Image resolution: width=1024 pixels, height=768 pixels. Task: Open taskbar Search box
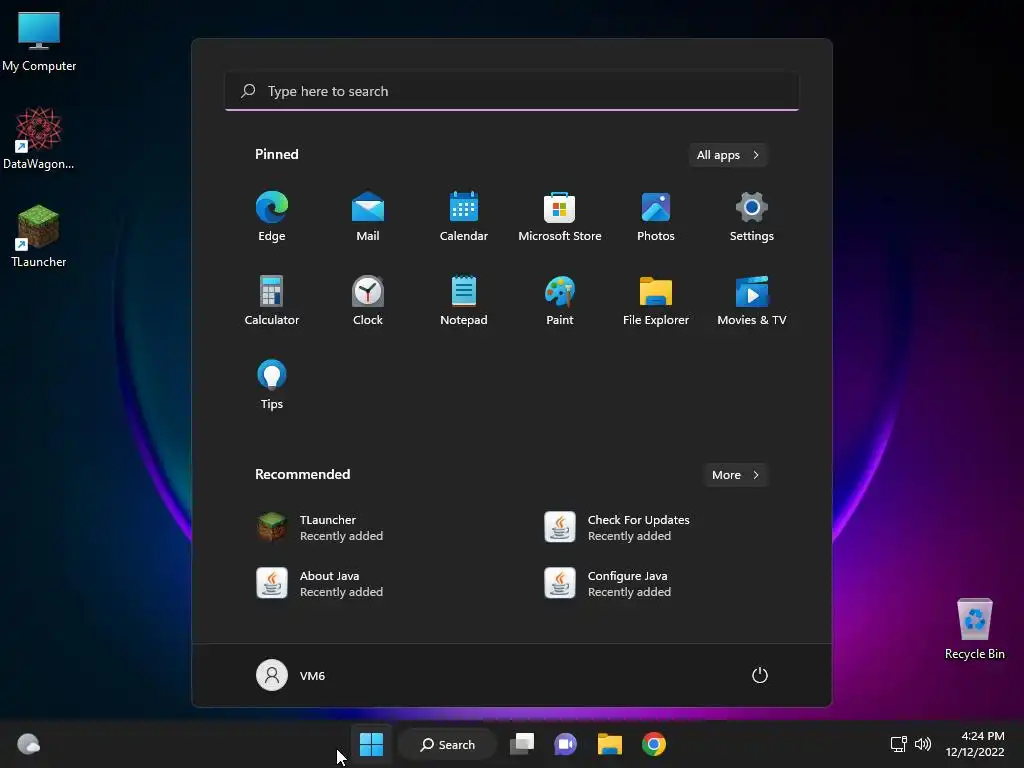click(448, 744)
